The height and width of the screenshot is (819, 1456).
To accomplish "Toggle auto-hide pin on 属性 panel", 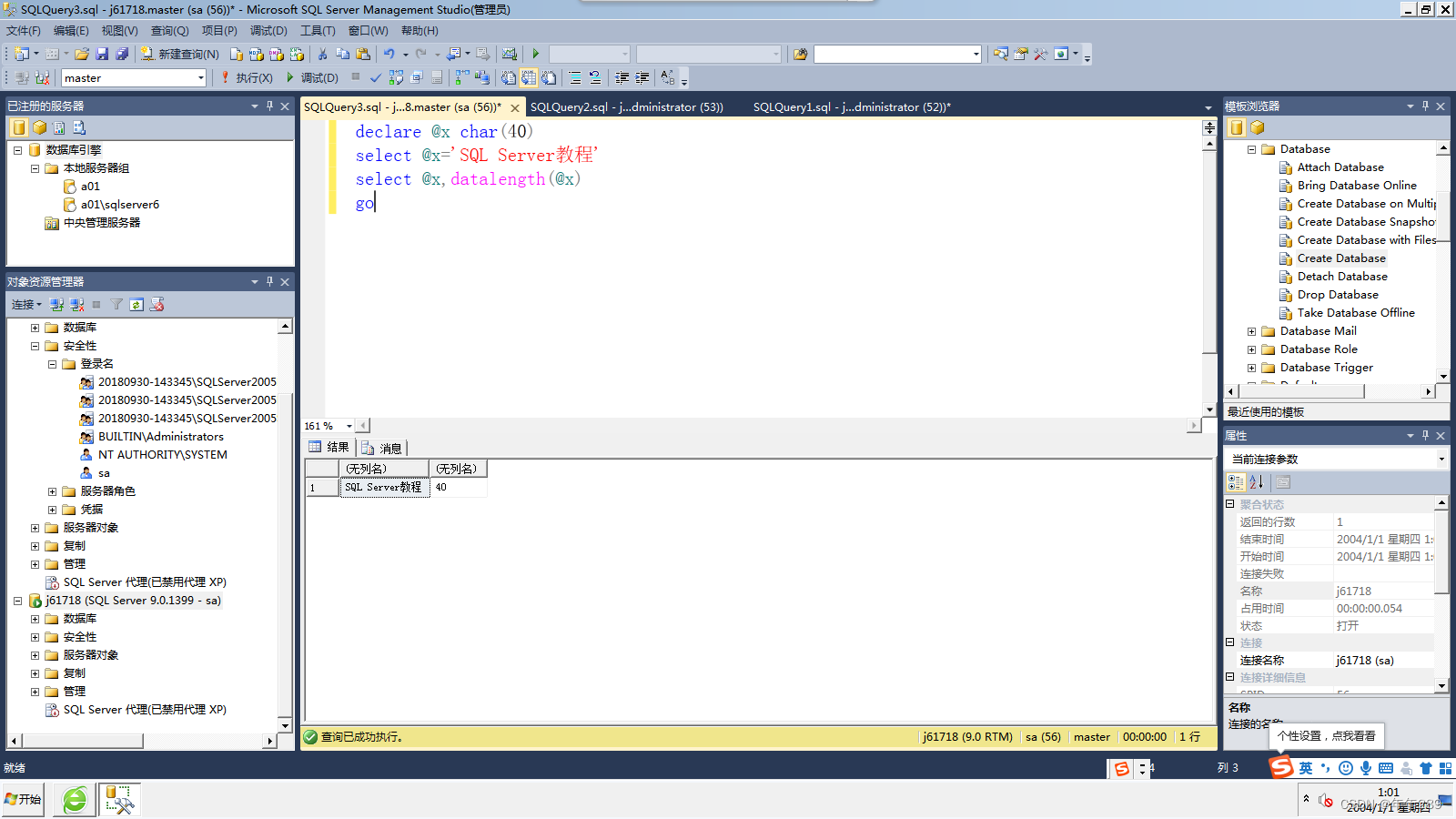I will [x=1425, y=435].
